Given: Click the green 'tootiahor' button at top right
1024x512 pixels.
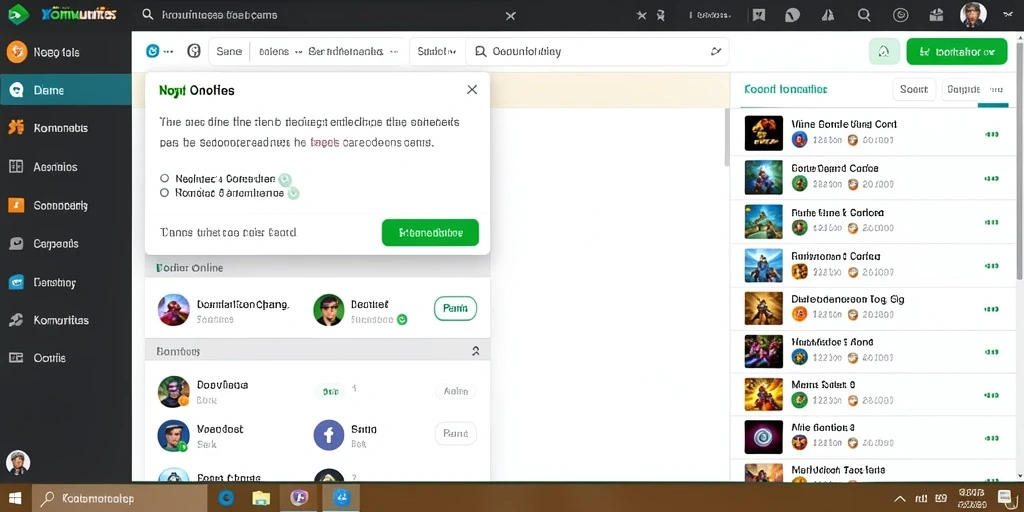Looking at the screenshot, I should coord(957,51).
